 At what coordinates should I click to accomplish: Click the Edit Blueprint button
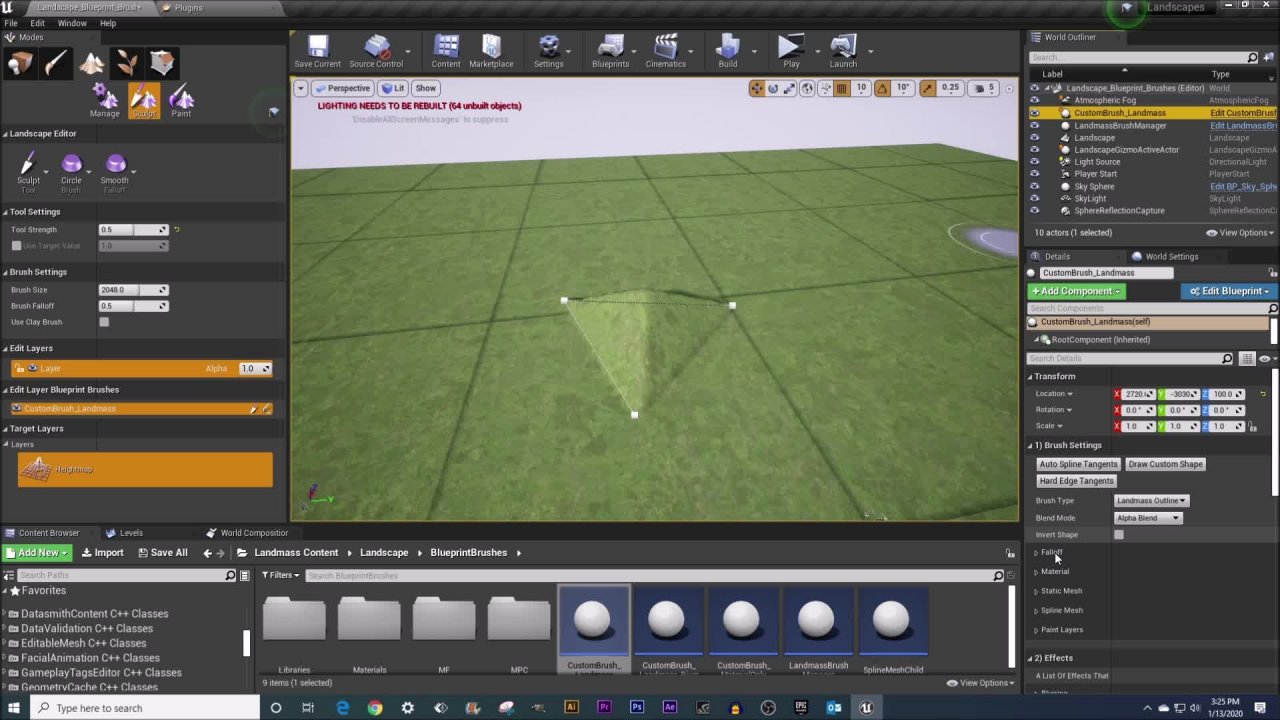pos(1228,291)
